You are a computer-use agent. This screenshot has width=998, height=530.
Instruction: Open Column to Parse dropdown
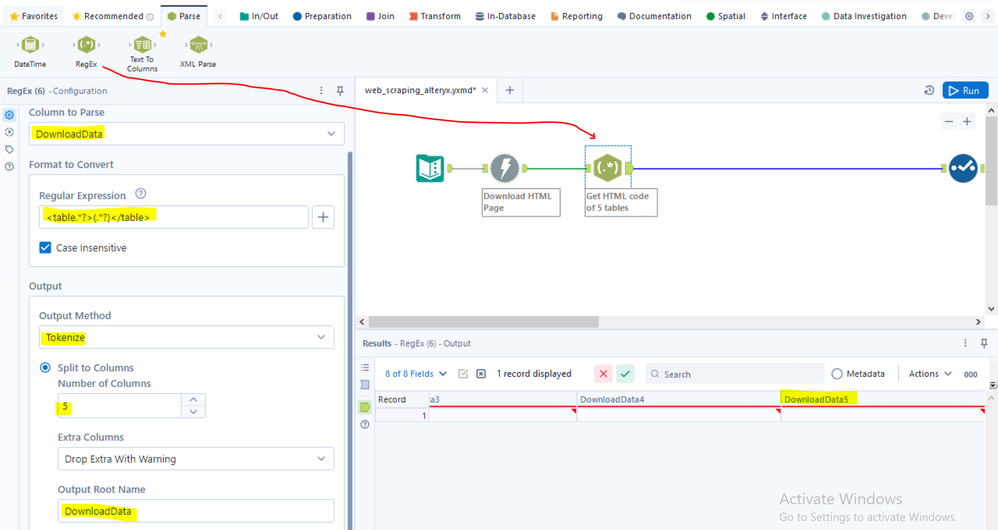pyautogui.click(x=186, y=134)
